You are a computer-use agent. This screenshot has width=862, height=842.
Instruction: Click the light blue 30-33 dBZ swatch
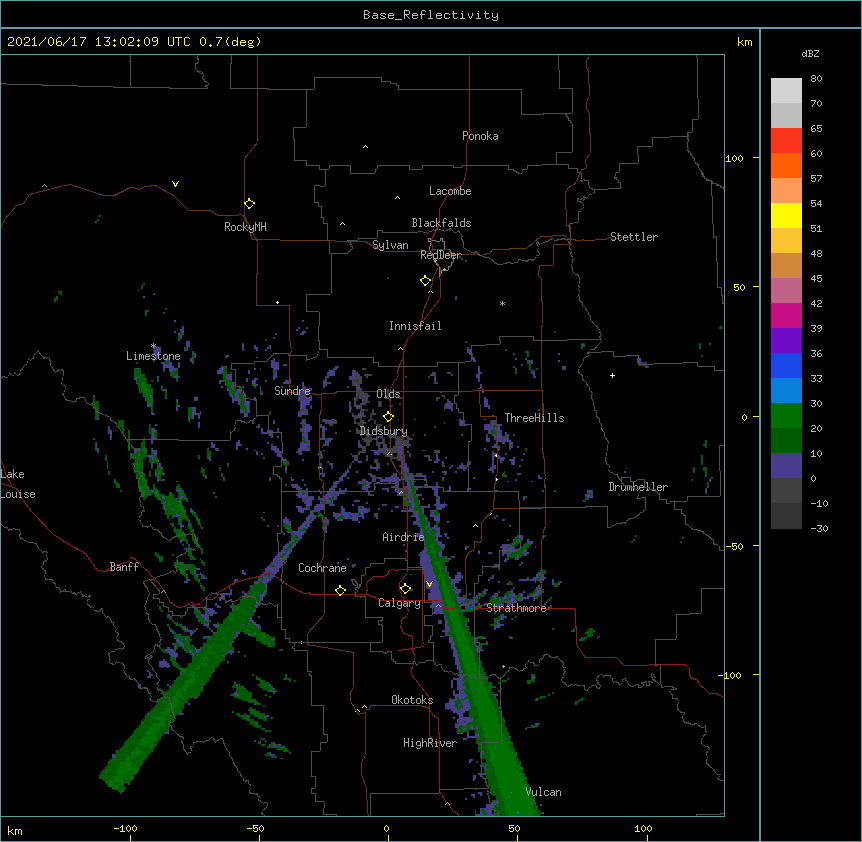pyautogui.click(x=786, y=390)
